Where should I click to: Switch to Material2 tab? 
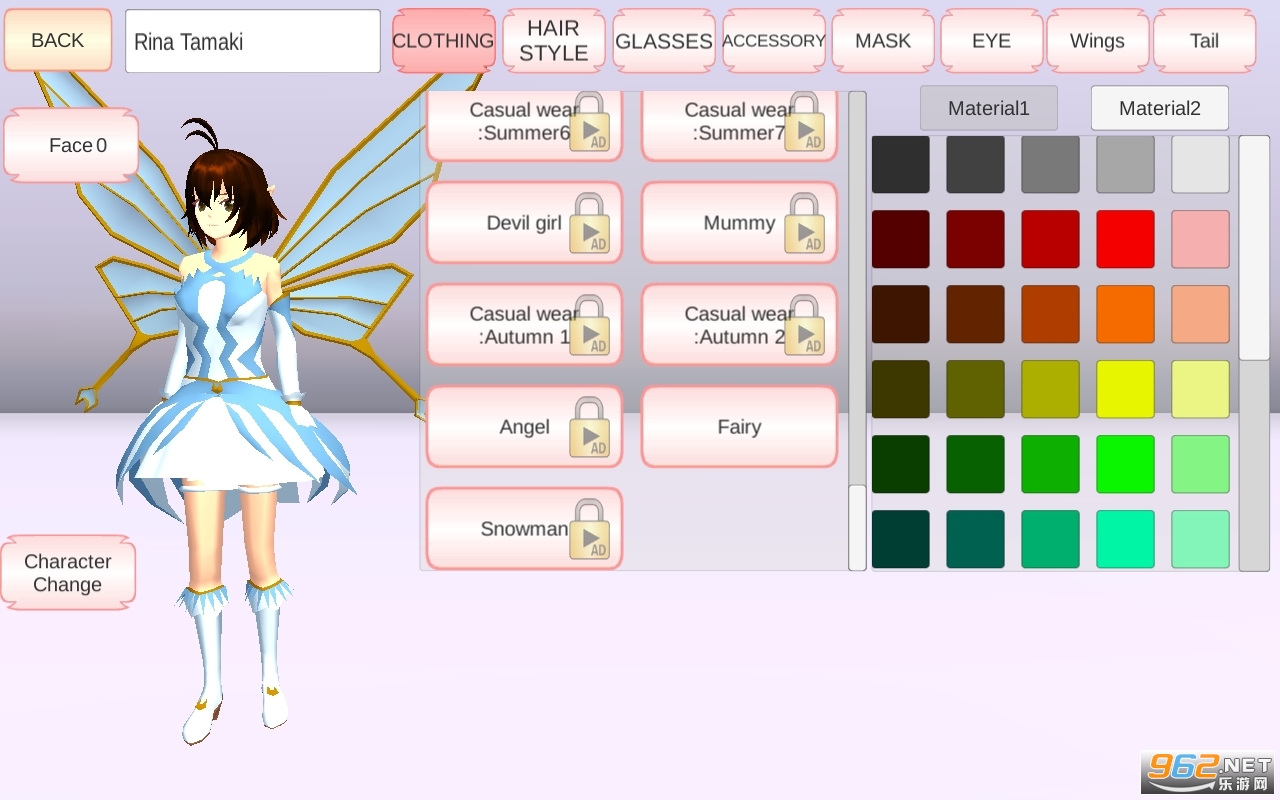pos(1159,108)
